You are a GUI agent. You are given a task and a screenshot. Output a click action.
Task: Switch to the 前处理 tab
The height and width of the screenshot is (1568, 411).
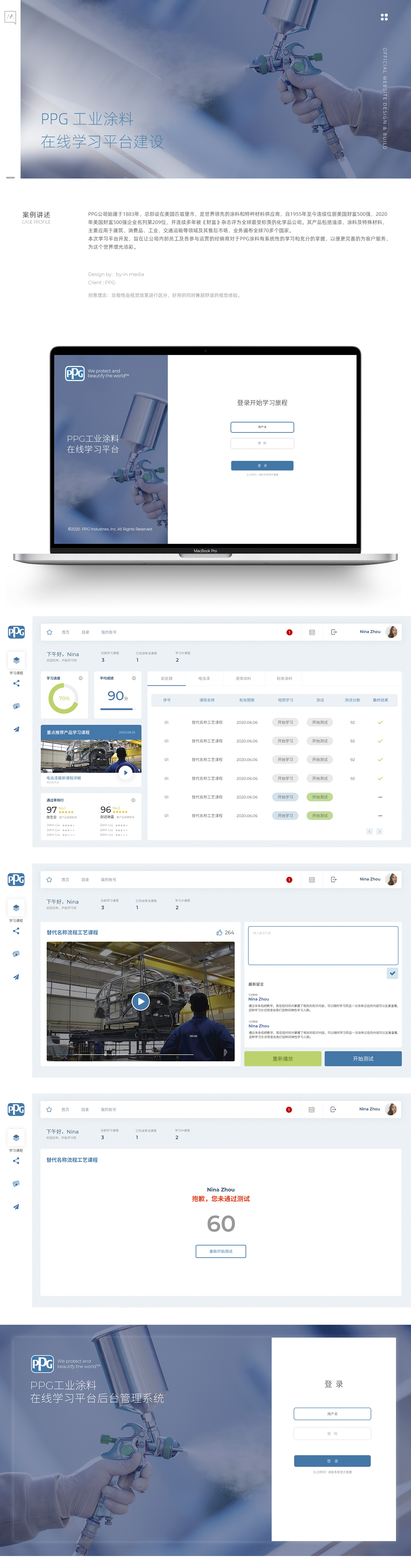[166, 678]
